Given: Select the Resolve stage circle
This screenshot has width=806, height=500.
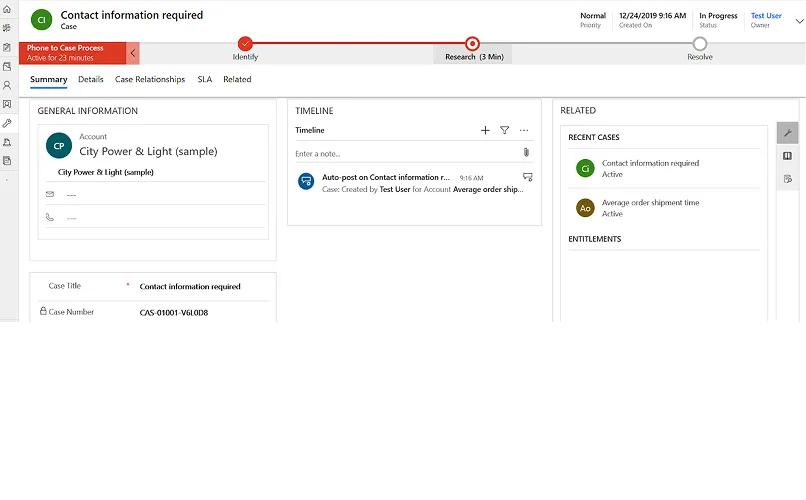Looking at the screenshot, I should (x=700, y=43).
